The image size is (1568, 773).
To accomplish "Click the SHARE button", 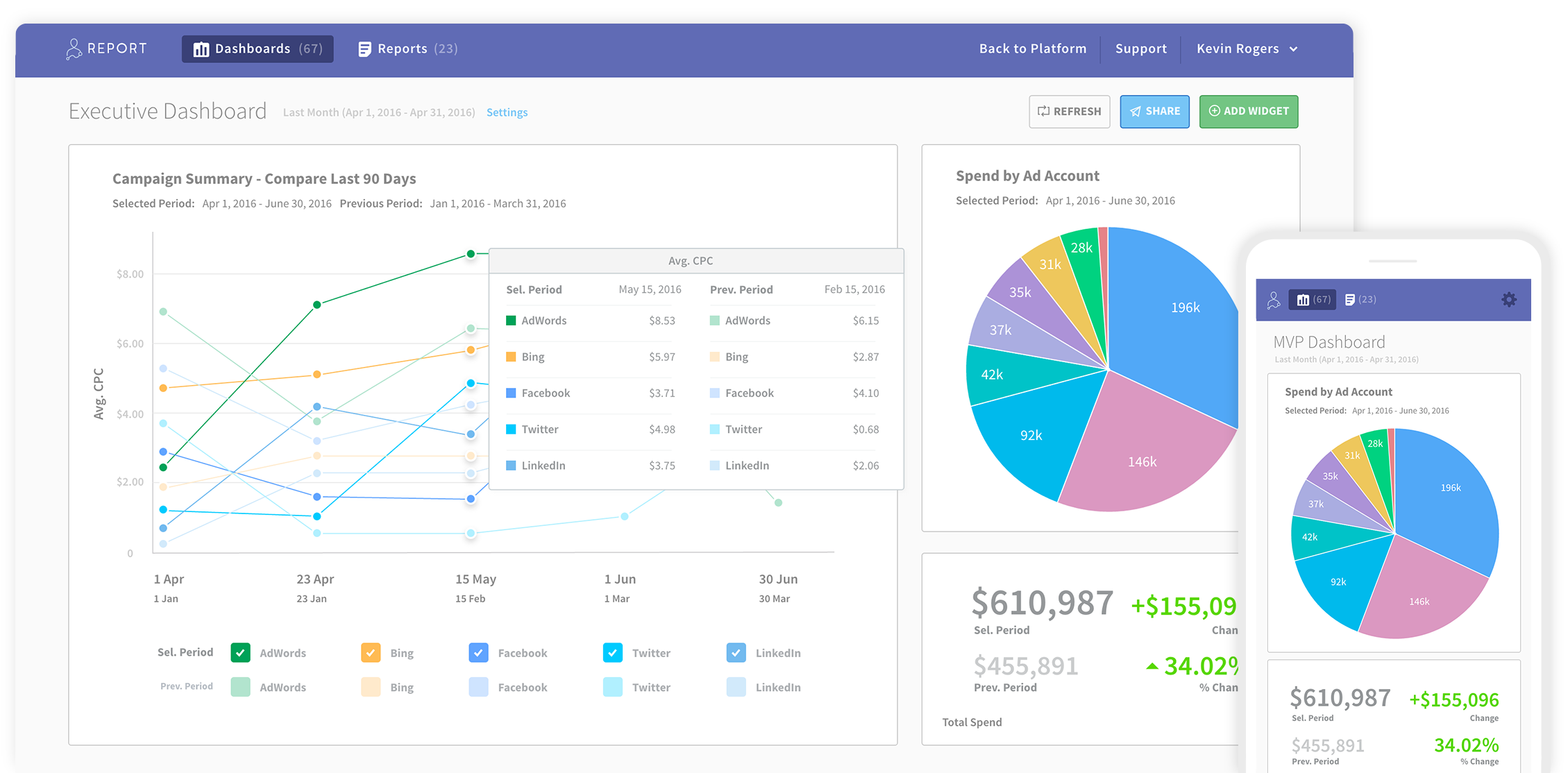I will pyautogui.click(x=1154, y=112).
